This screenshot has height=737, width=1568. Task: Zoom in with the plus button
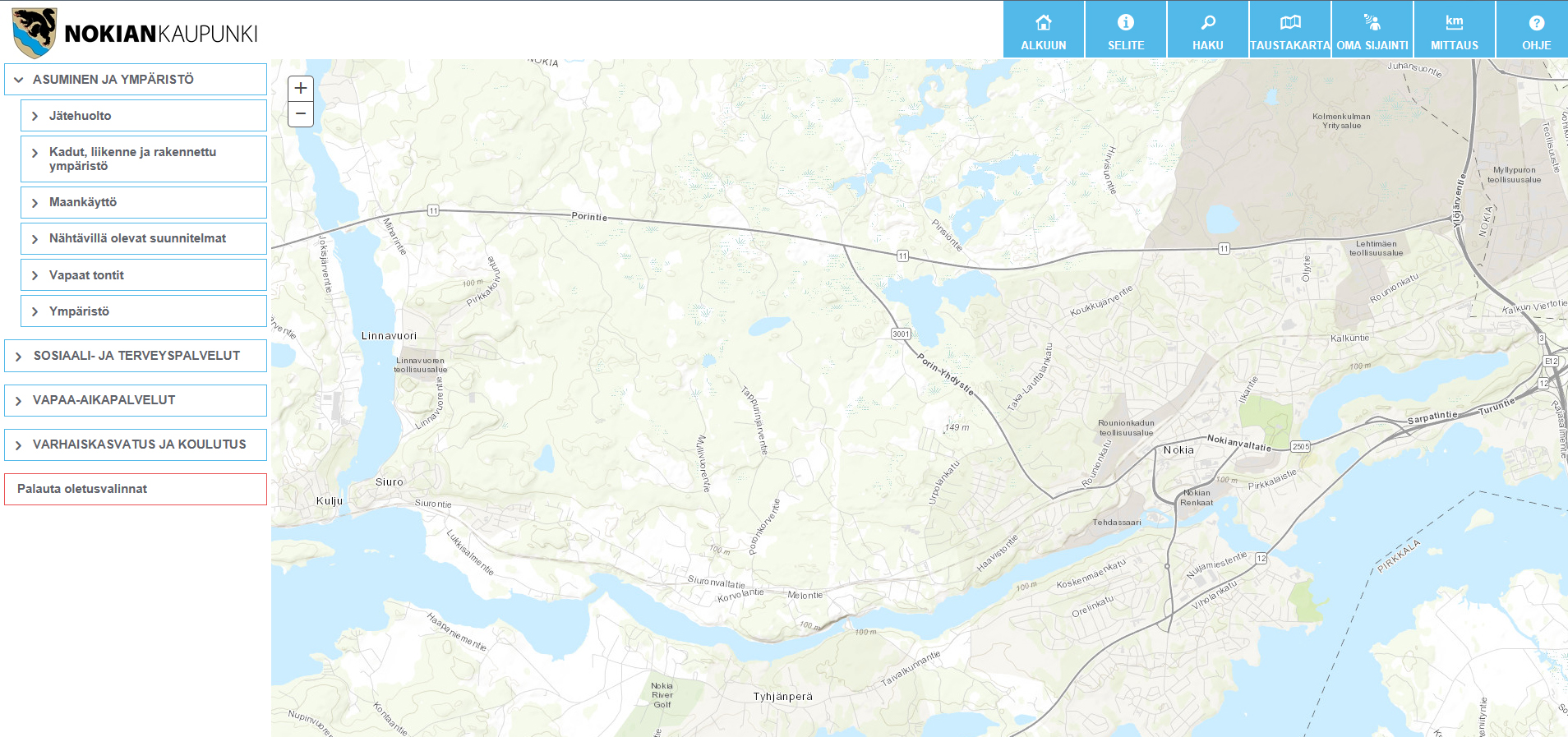[301, 88]
